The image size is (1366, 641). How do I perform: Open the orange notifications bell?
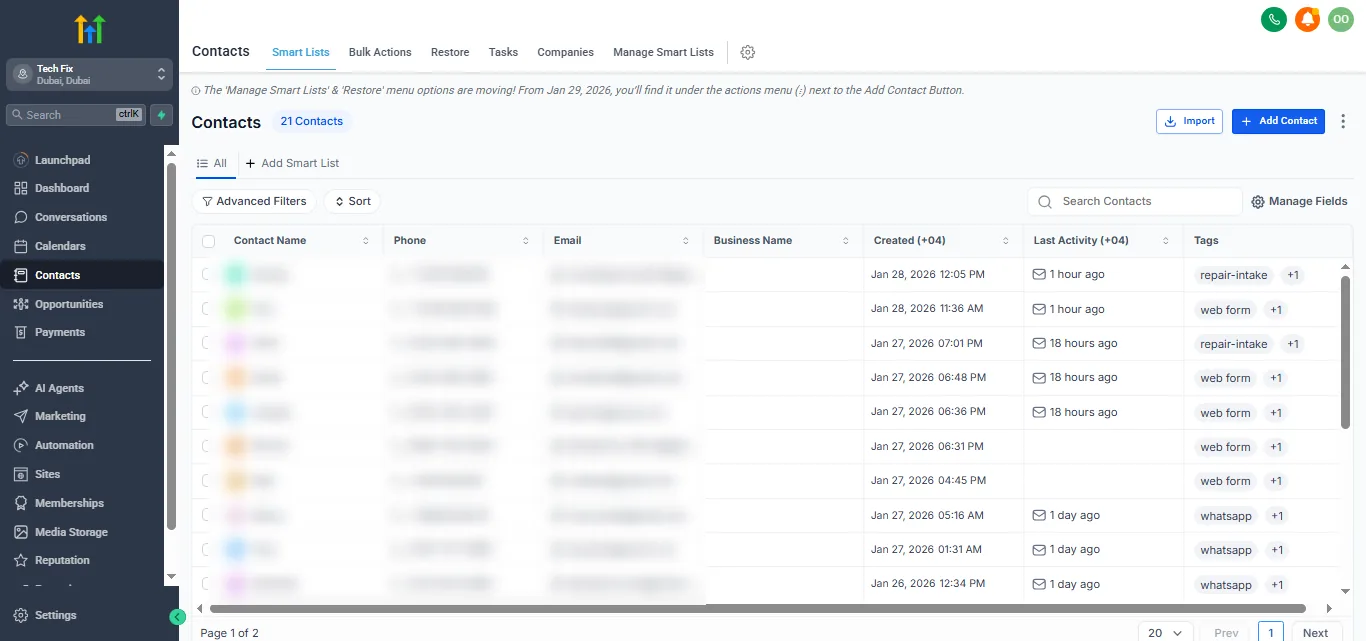pyautogui.click(x=1307, y=19)
